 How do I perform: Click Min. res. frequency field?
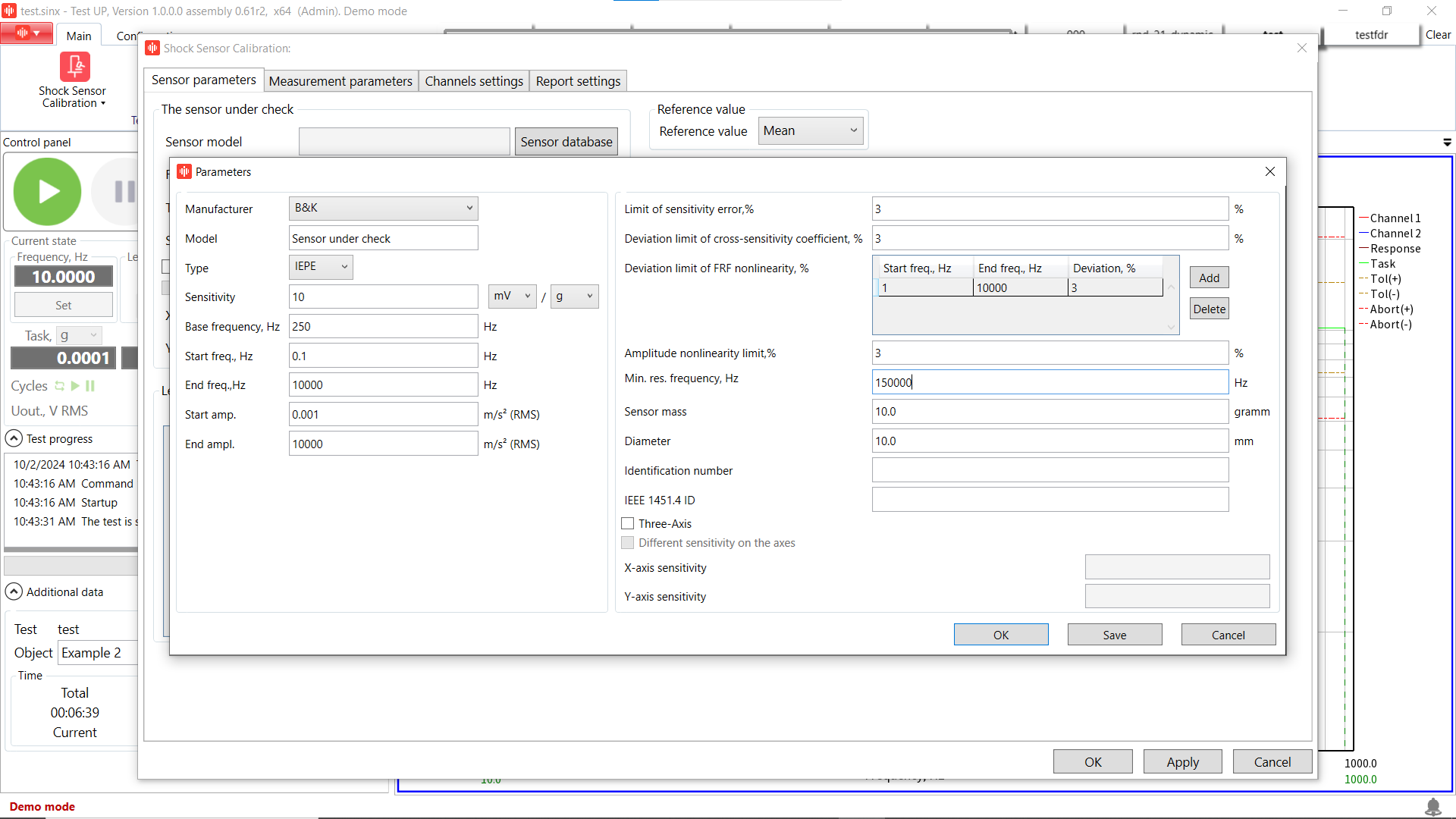point(1050,382)
